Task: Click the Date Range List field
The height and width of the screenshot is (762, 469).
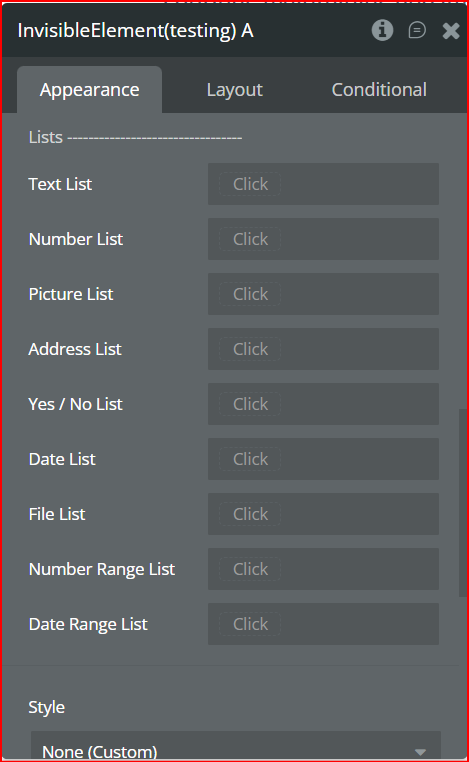Action: click(x=323, y=623)
